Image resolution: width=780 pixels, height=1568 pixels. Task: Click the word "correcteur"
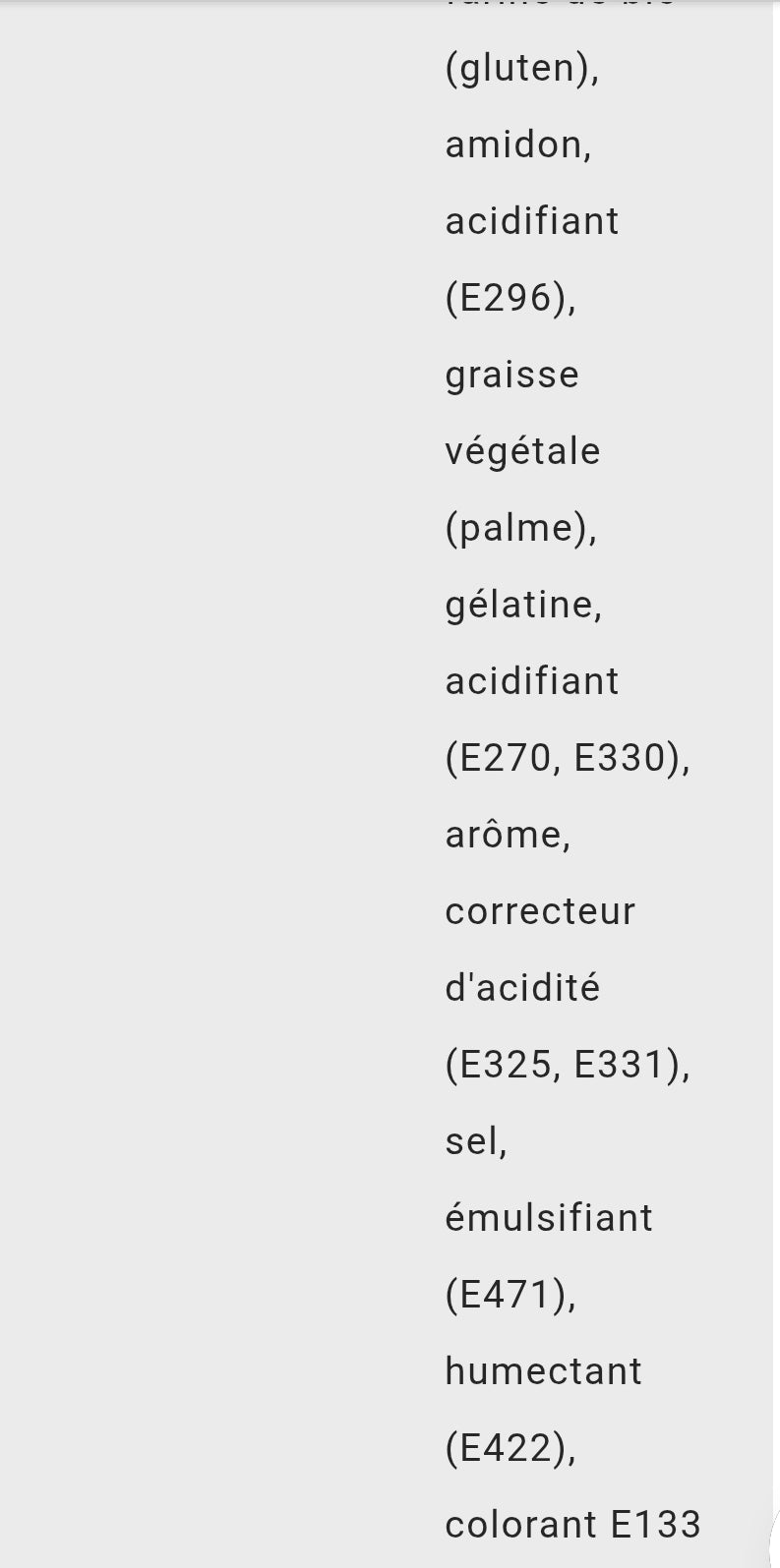click(540, 911)
